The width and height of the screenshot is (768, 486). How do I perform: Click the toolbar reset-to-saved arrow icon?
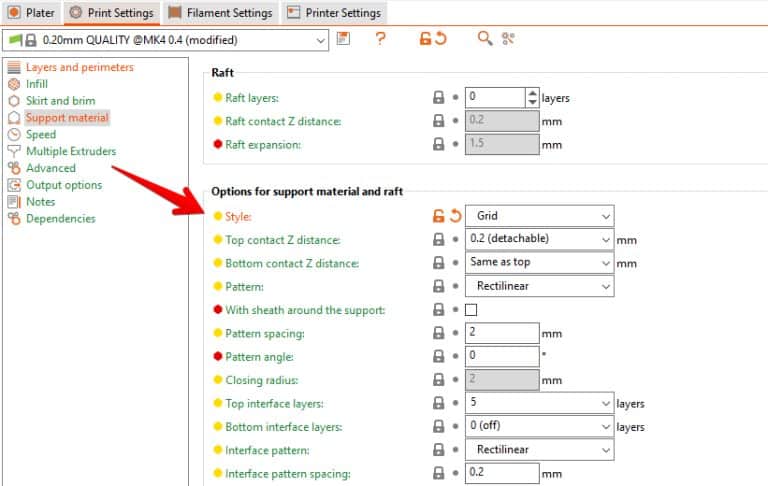(441, 39)
